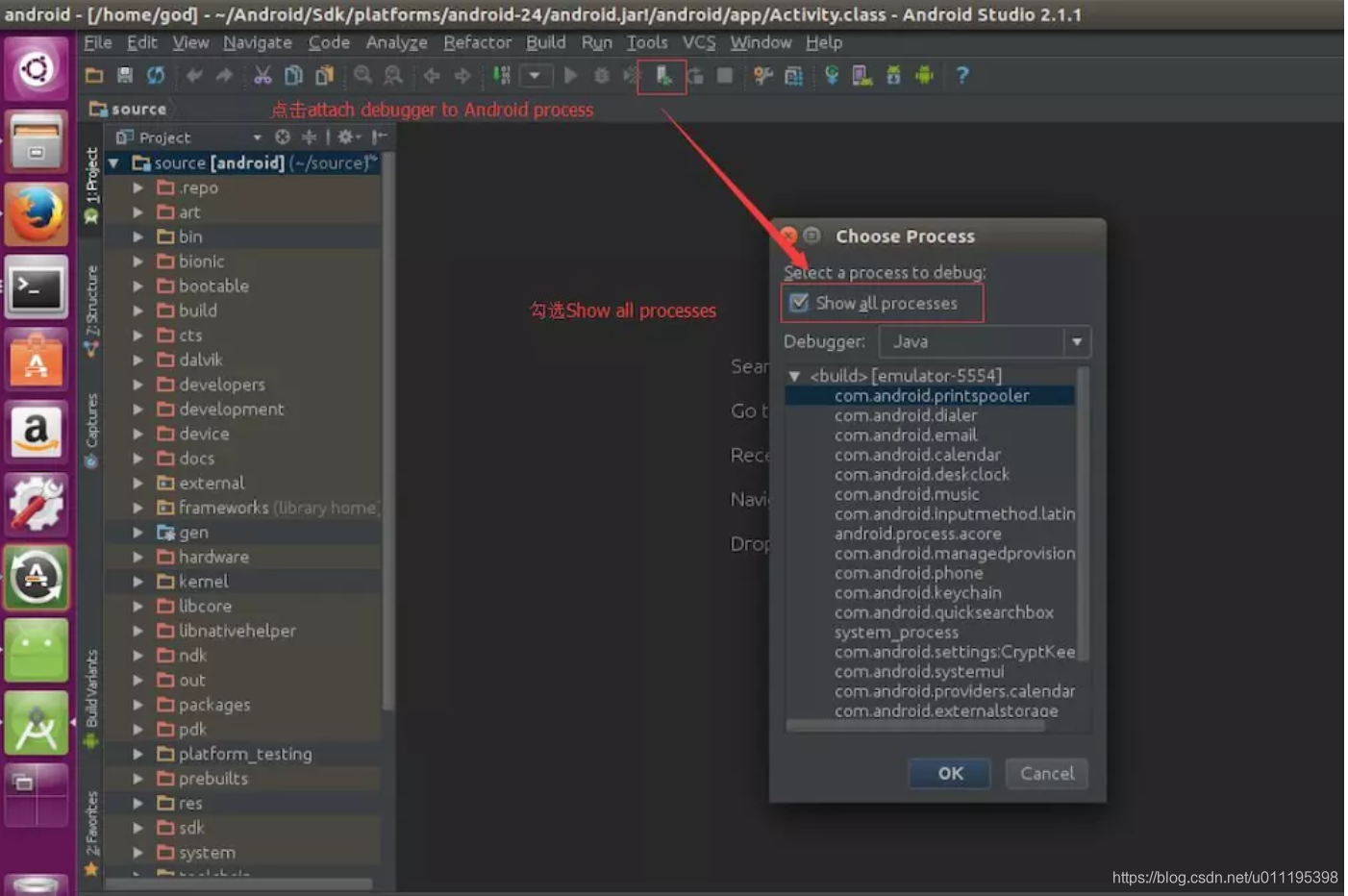The height and width of the screenshot is (896, 1348).
Task: Expand the bionic folder
Action: point(138,261)
